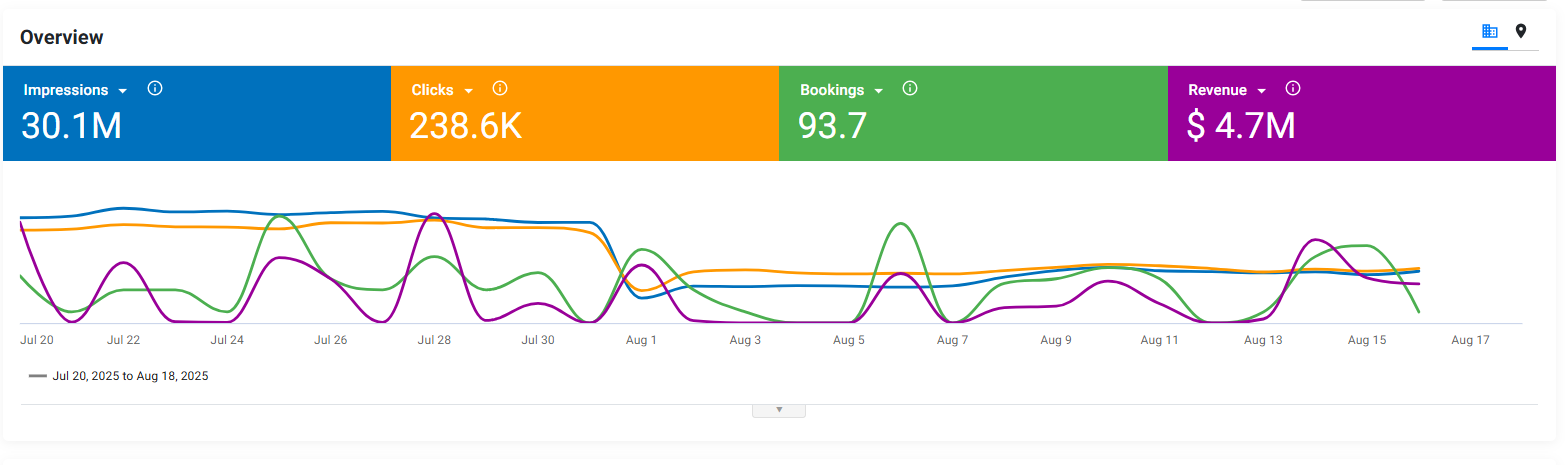Click the purple Revenue peak near Jul 28
Screen dimensions: 1565x465
(x=433, y=214)
